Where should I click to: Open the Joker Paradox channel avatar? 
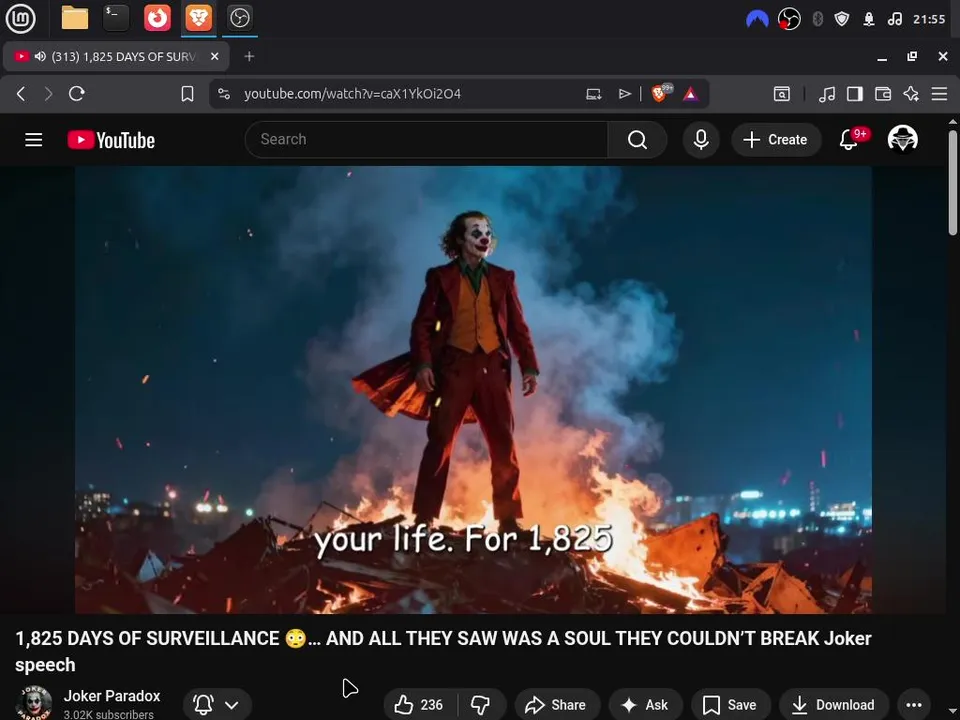pyautogui.click(x=34, y=703)
